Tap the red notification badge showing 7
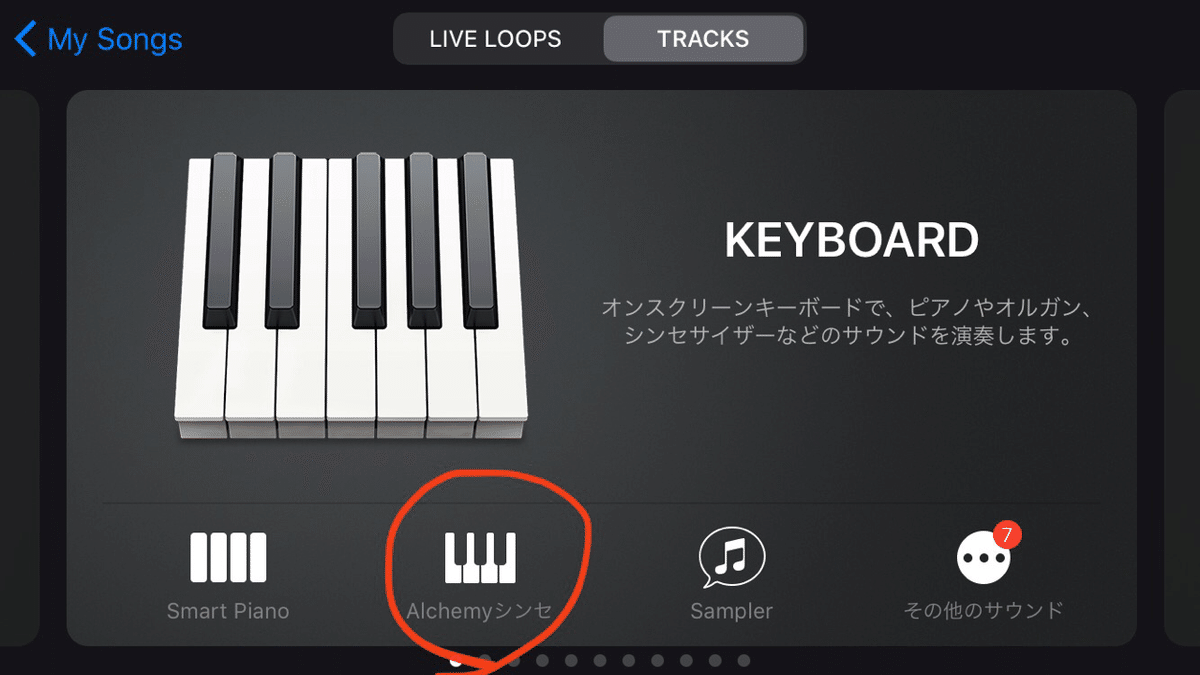Screen dimensions: 1200x675 (x=1007, y=535)
